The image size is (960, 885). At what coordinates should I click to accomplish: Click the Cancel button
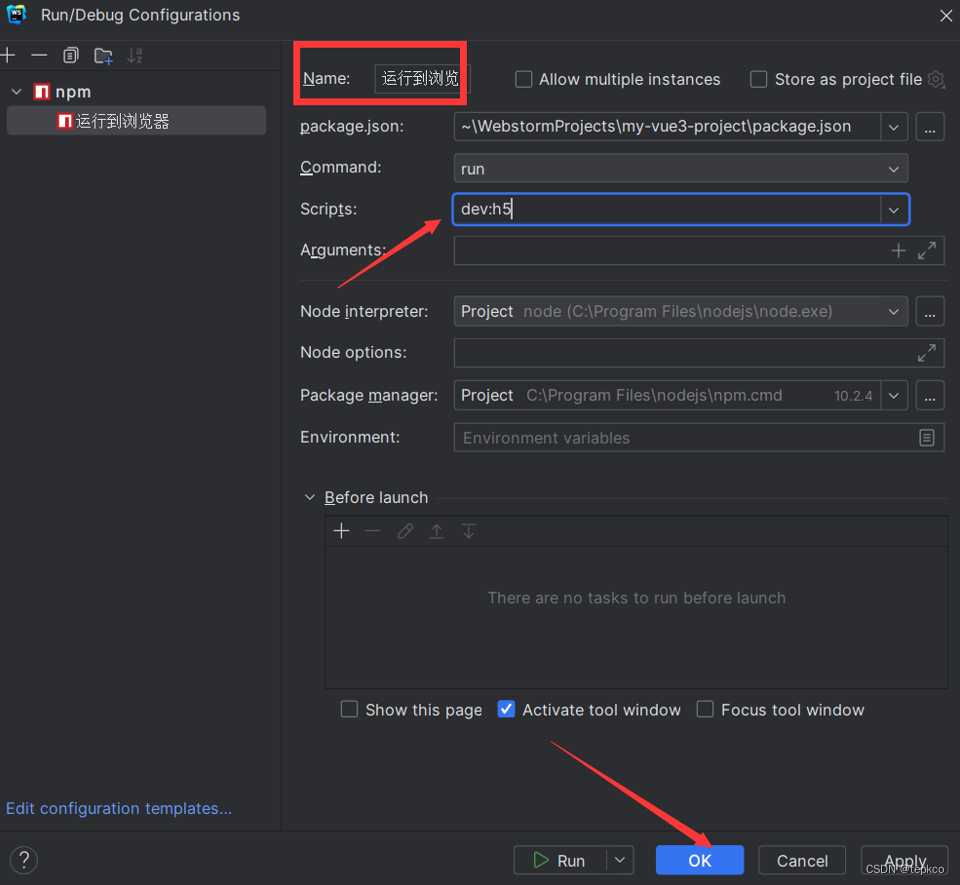(802, 861)
